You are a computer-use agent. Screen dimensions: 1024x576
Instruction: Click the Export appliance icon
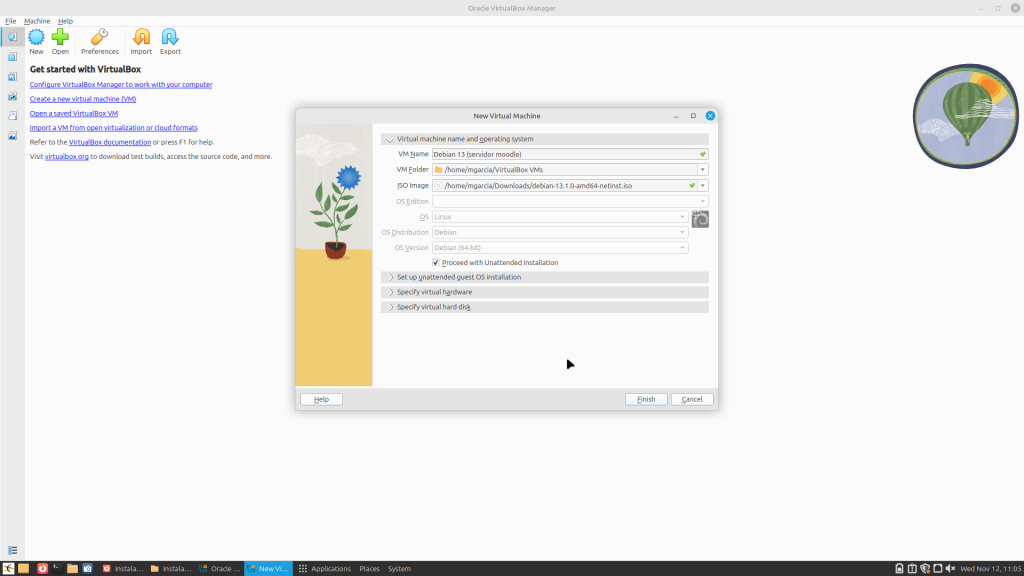tap(170, 38)
